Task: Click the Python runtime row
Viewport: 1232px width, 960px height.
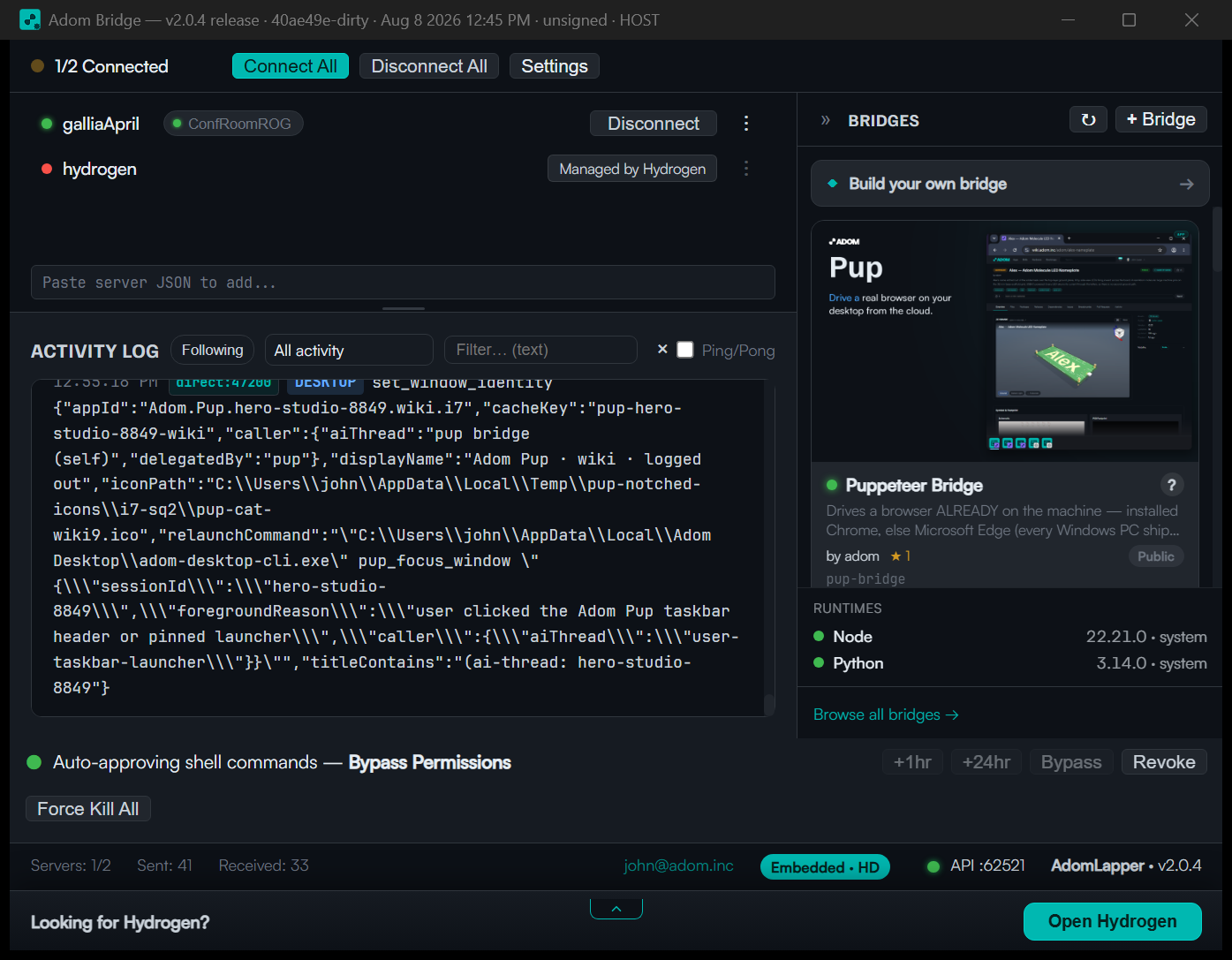Action: coord(1009,663)
